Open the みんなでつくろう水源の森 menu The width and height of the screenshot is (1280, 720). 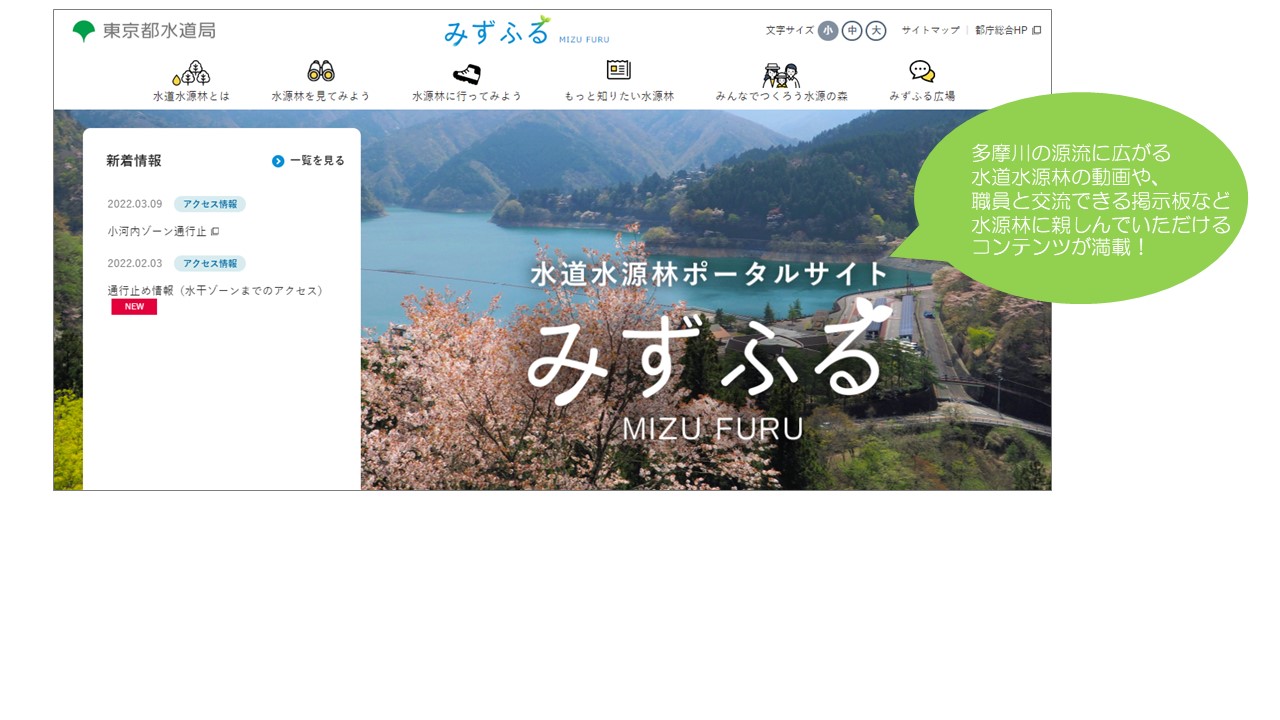pos(781,96)
